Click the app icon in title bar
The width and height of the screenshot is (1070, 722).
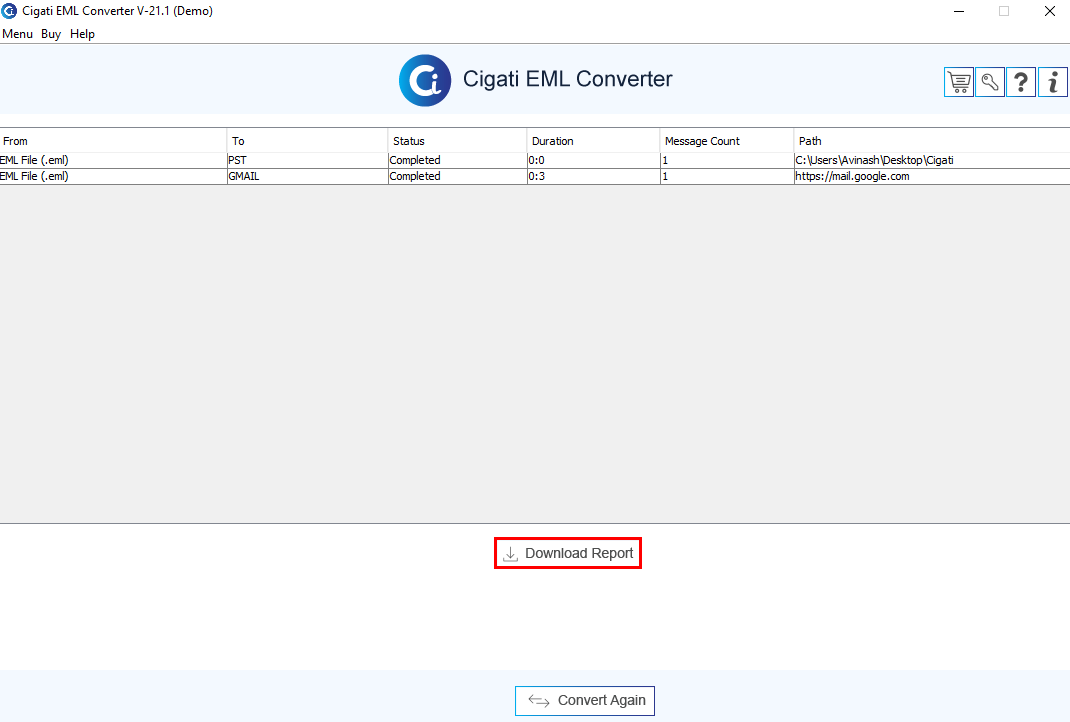(9, 11)
